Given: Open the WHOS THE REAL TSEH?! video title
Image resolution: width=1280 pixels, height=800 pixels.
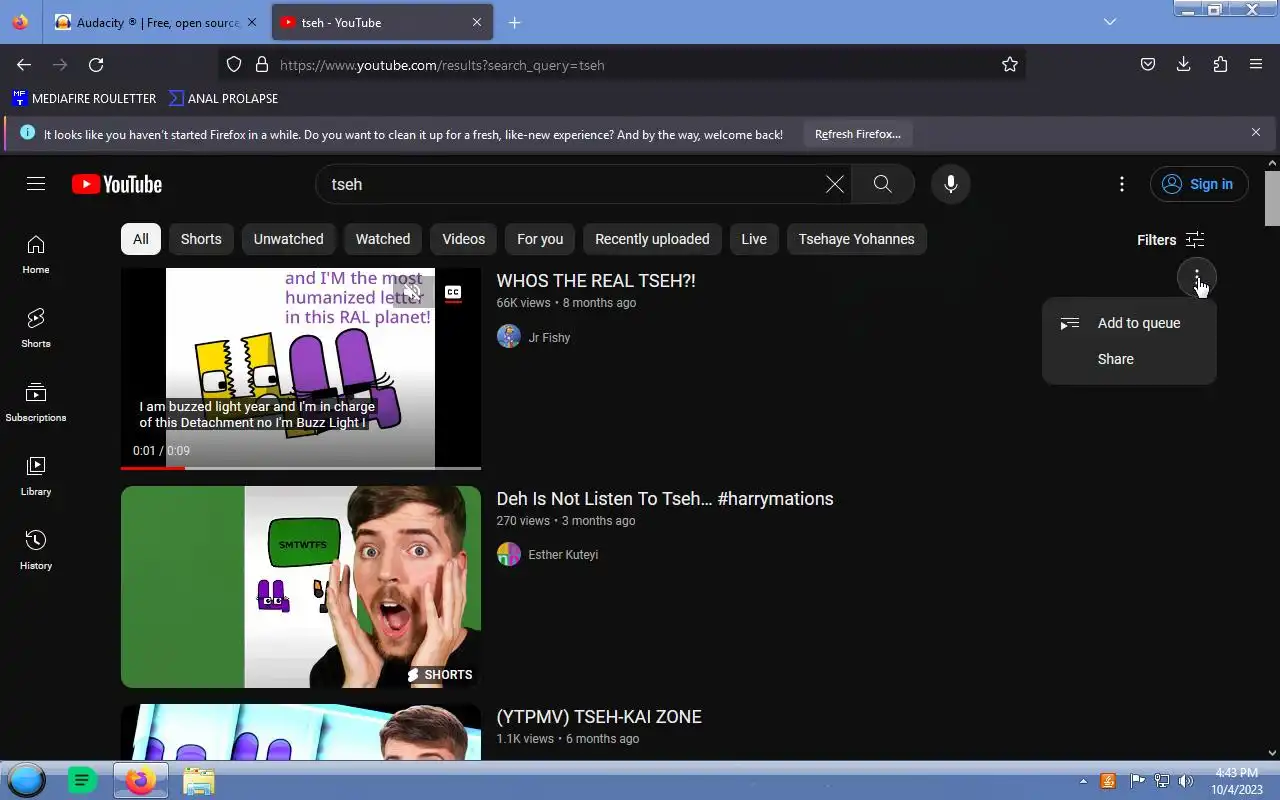Looking at the screenshot, I should point(596,281).
